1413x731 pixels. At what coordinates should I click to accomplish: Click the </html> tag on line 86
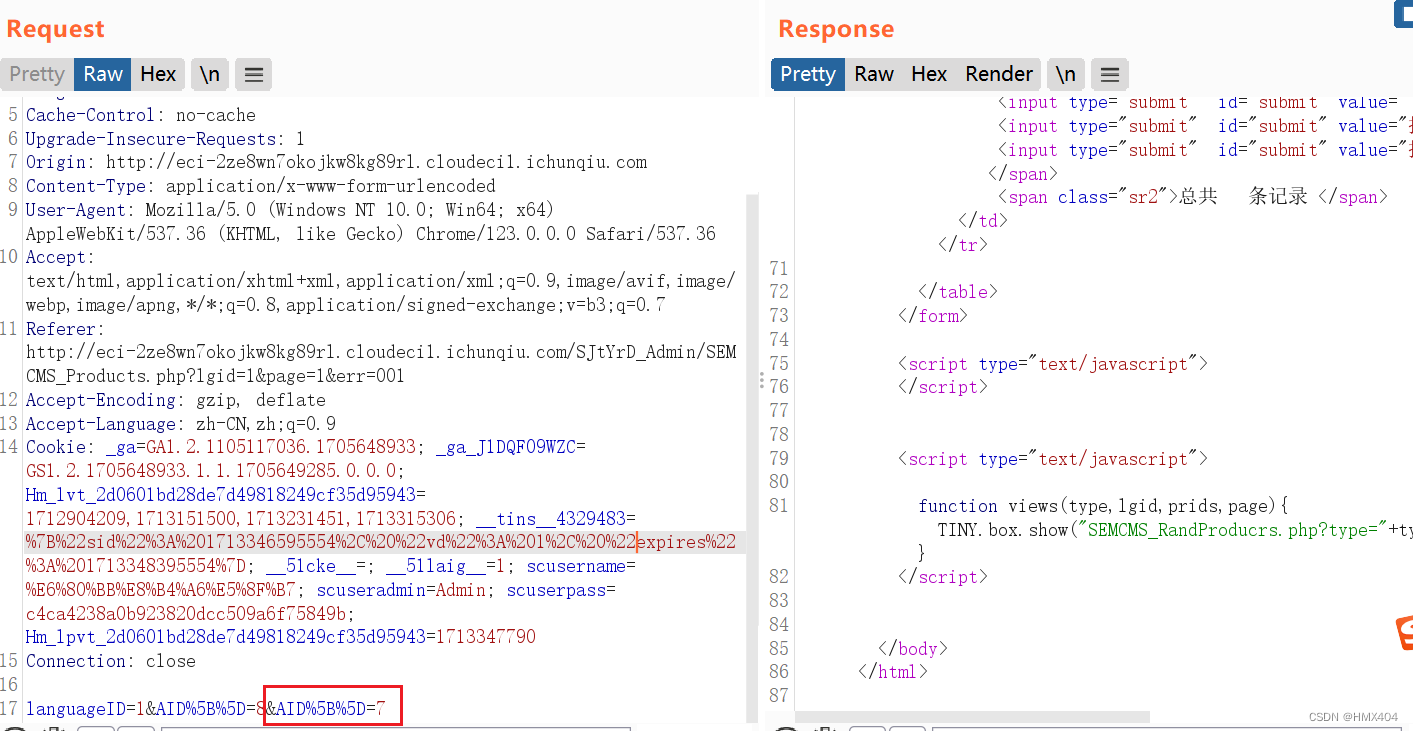(893, 672)
